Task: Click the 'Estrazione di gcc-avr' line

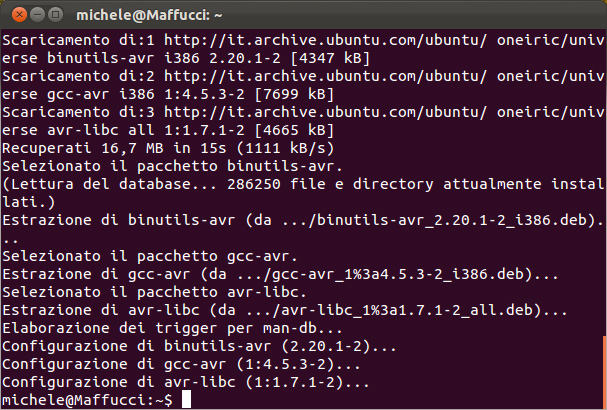Action: tap(280, 274)
